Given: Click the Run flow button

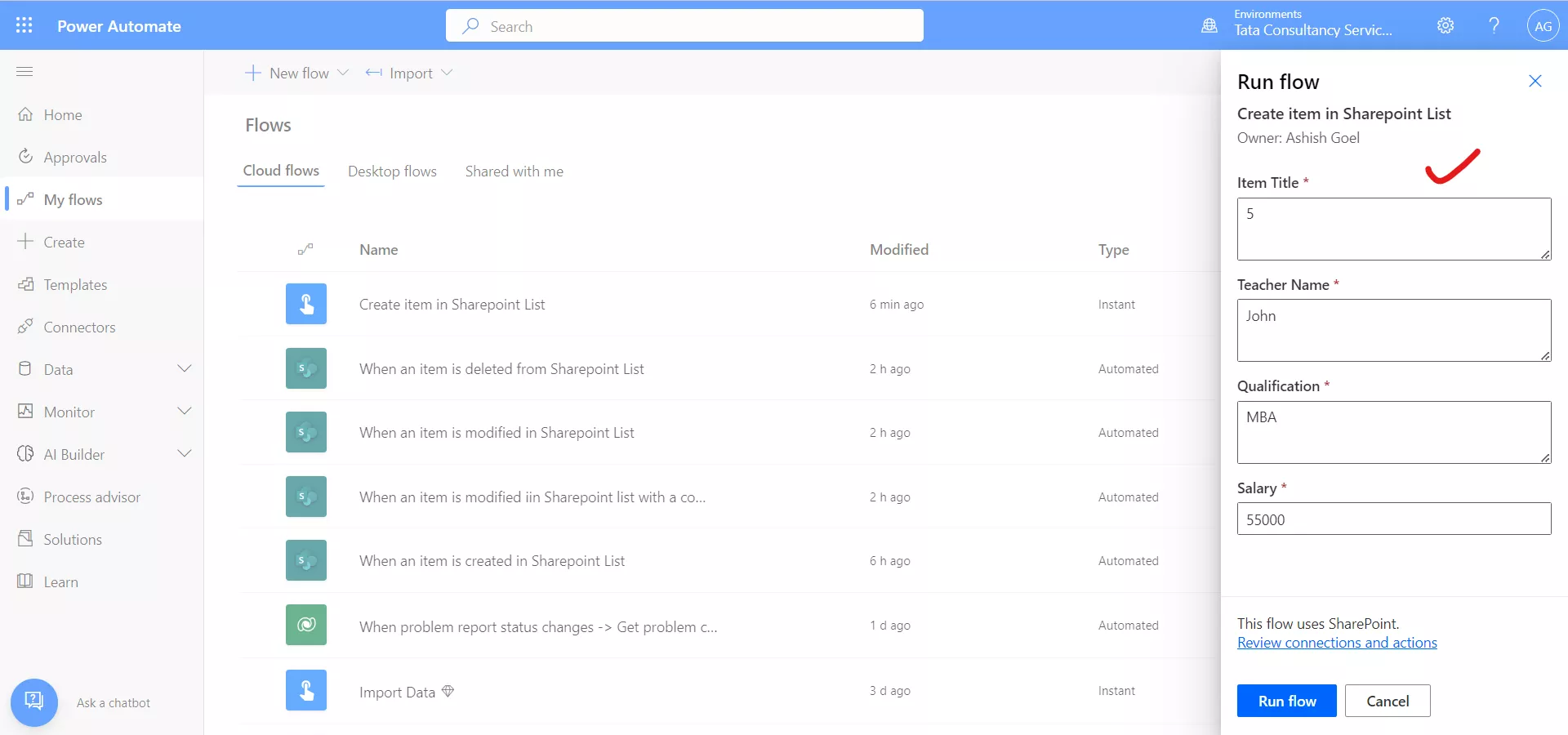Looking at the screenshot, I should pos(1287,701).
